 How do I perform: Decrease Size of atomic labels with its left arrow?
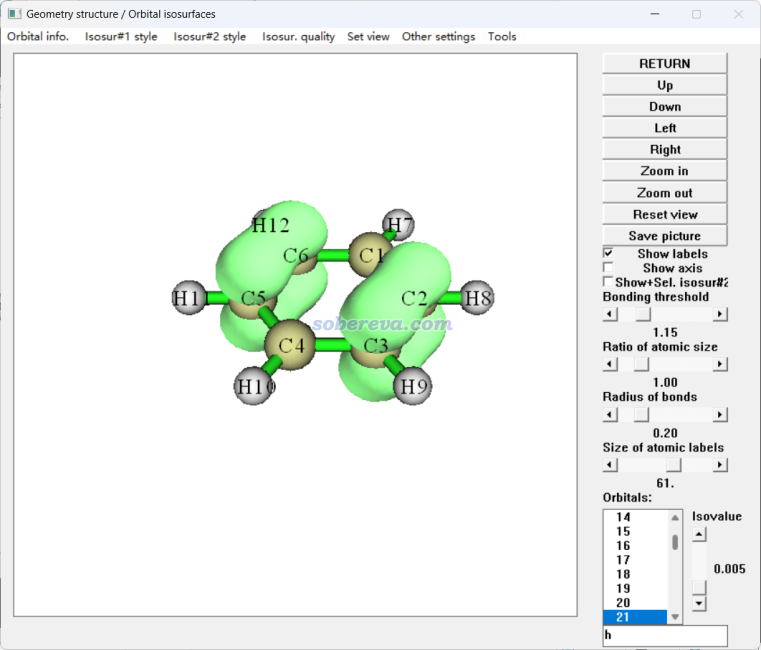click(x=610, y=465)
